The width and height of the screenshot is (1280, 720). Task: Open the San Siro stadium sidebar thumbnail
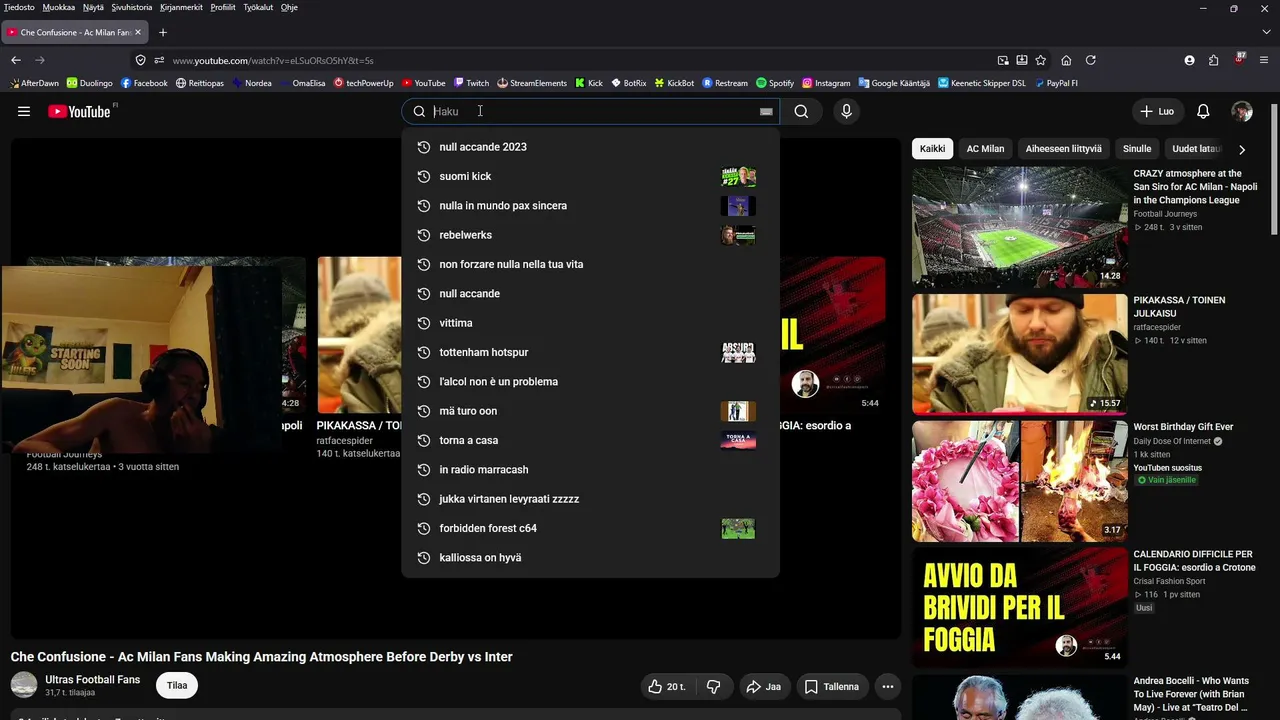(x=1019, y=226)
